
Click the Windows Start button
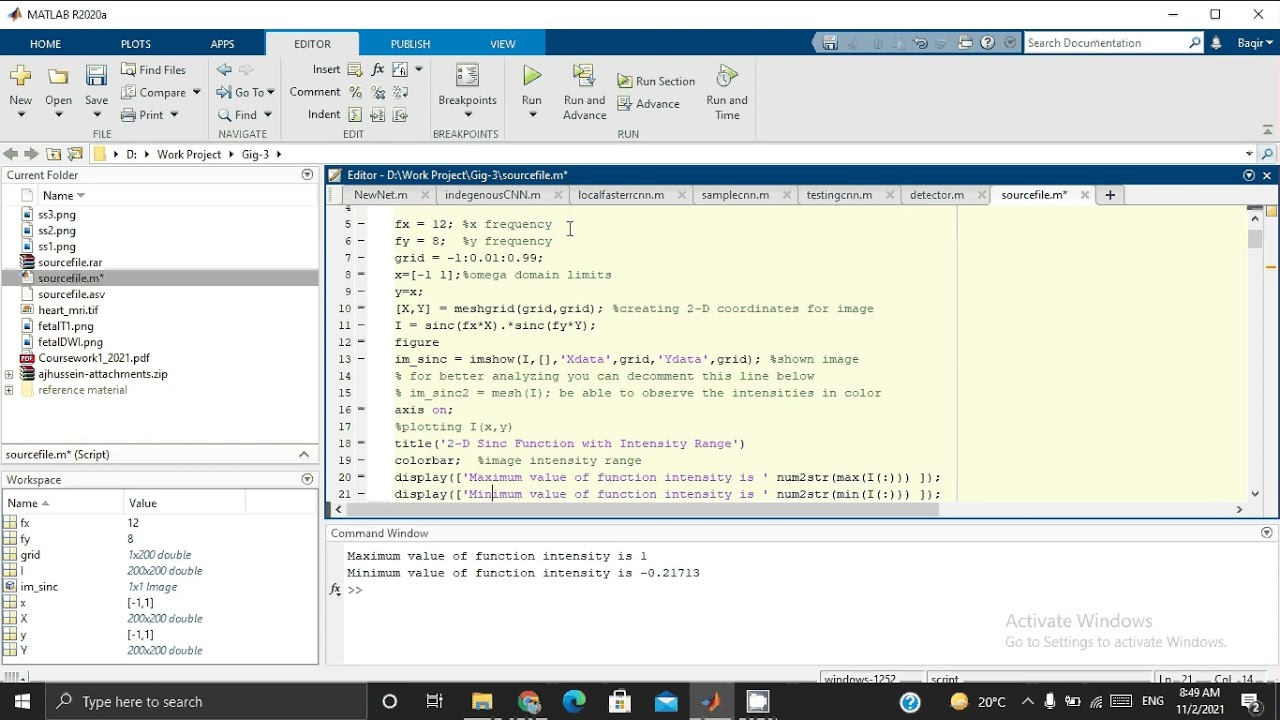(22, 701)
